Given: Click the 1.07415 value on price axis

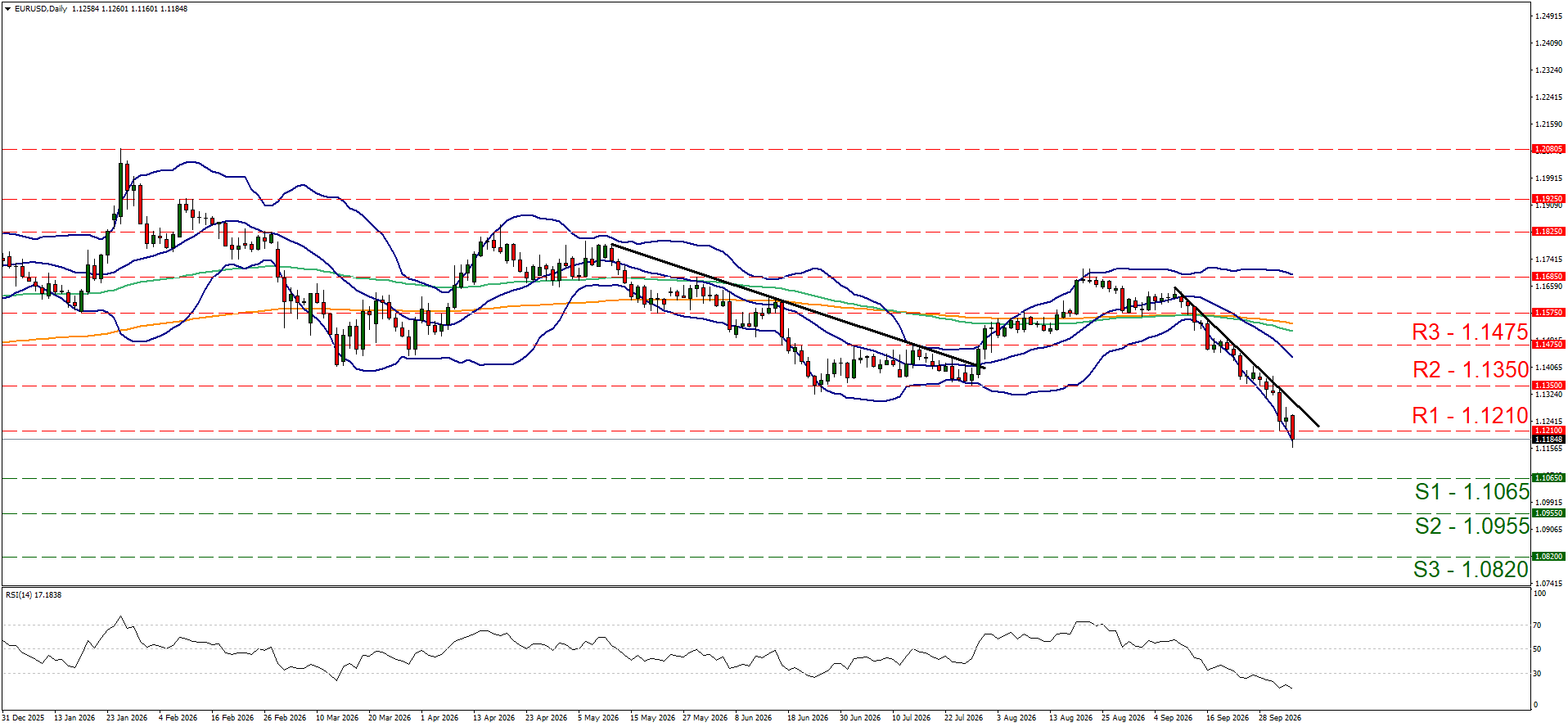Looking at the screenshot, I should pos(1549,583).
